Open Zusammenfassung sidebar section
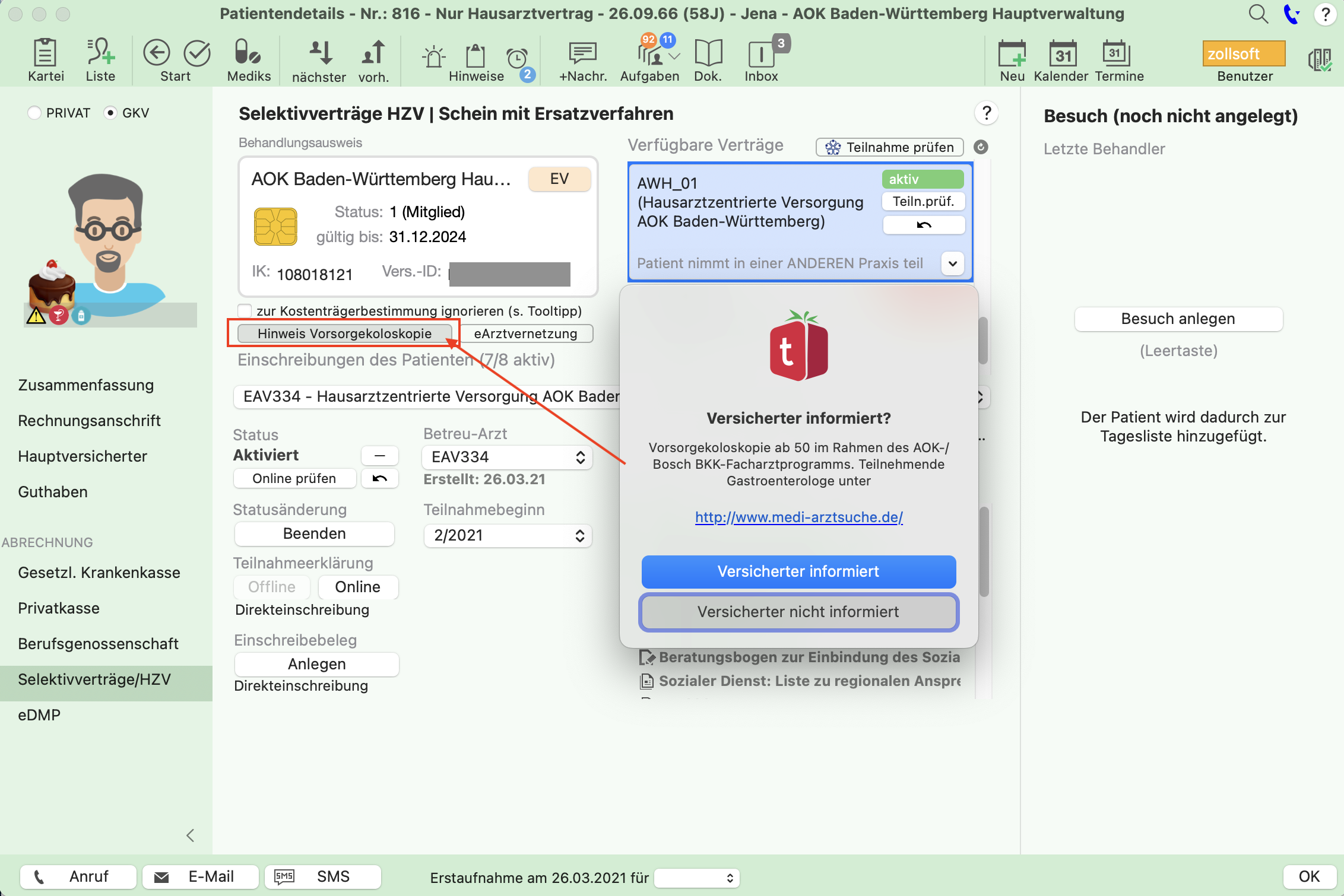Image resolution: width=1344 pixels, height=896 pixels. pyautogui.click(x=86, y=385)
